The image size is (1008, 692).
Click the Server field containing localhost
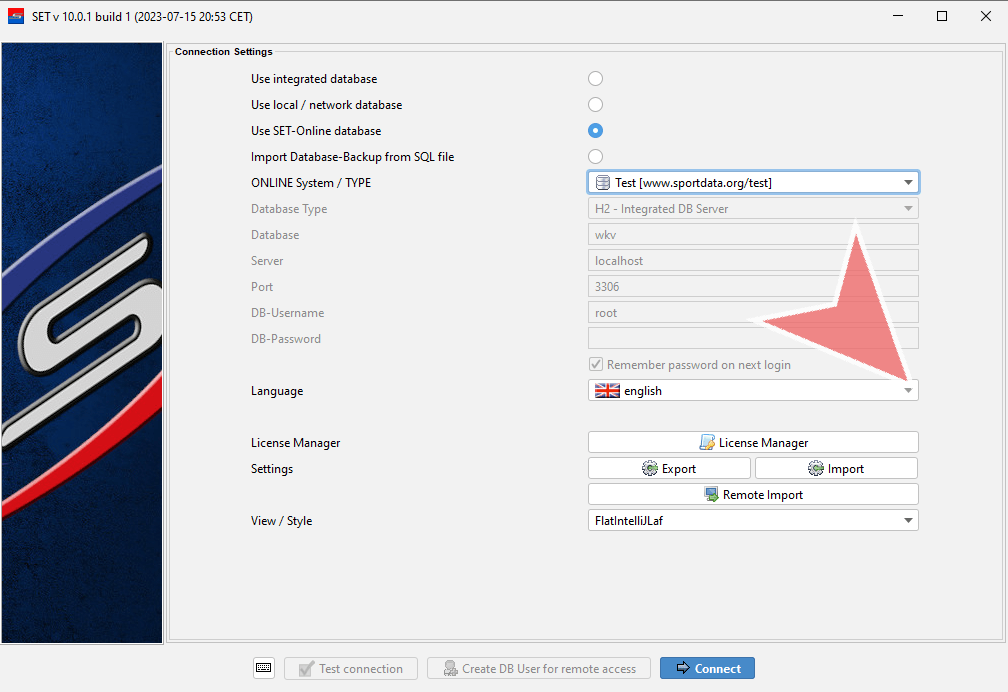click(x=752, y=261)
